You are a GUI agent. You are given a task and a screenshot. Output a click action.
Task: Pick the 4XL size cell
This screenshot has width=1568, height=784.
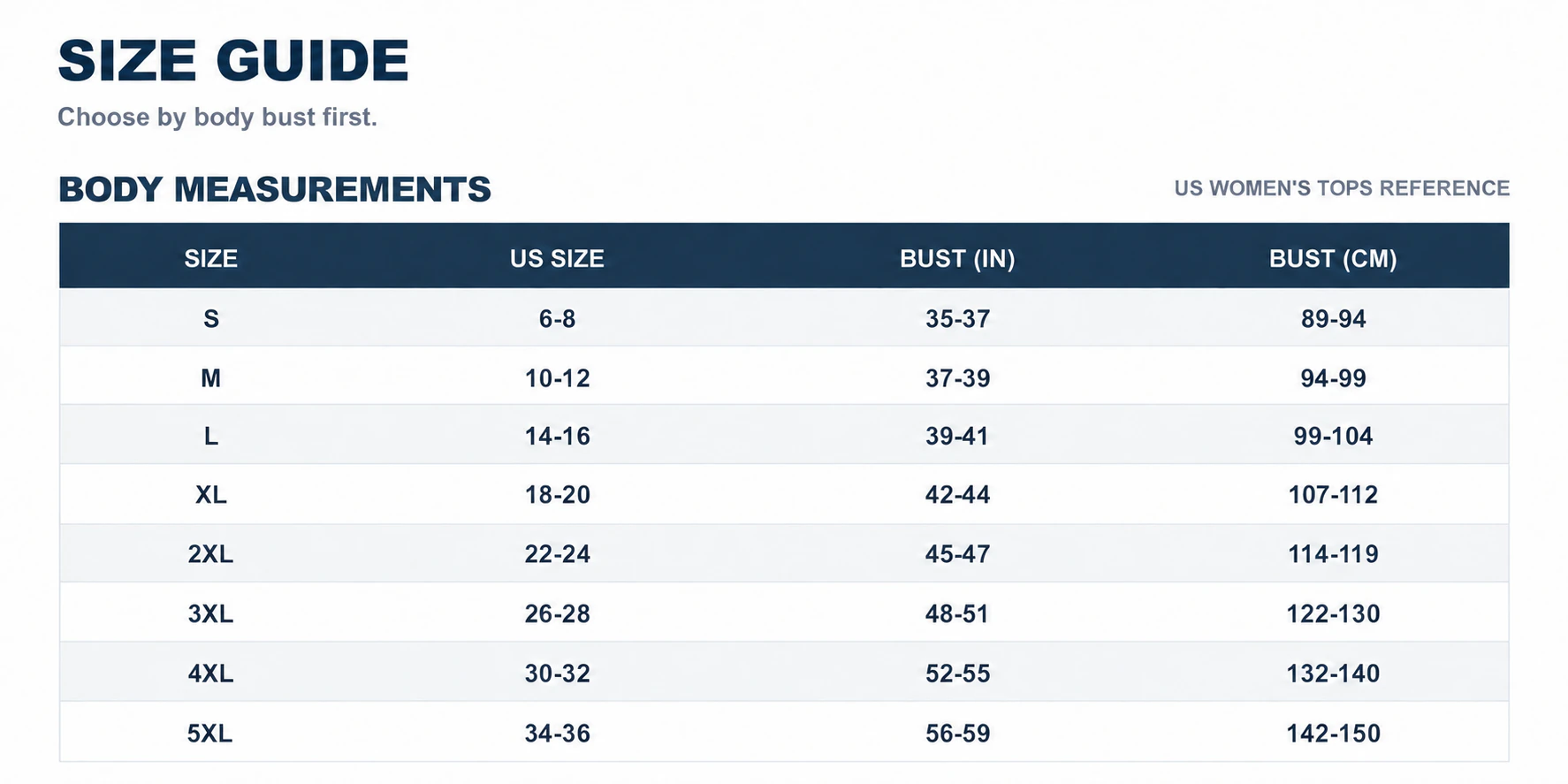[210, 674]
